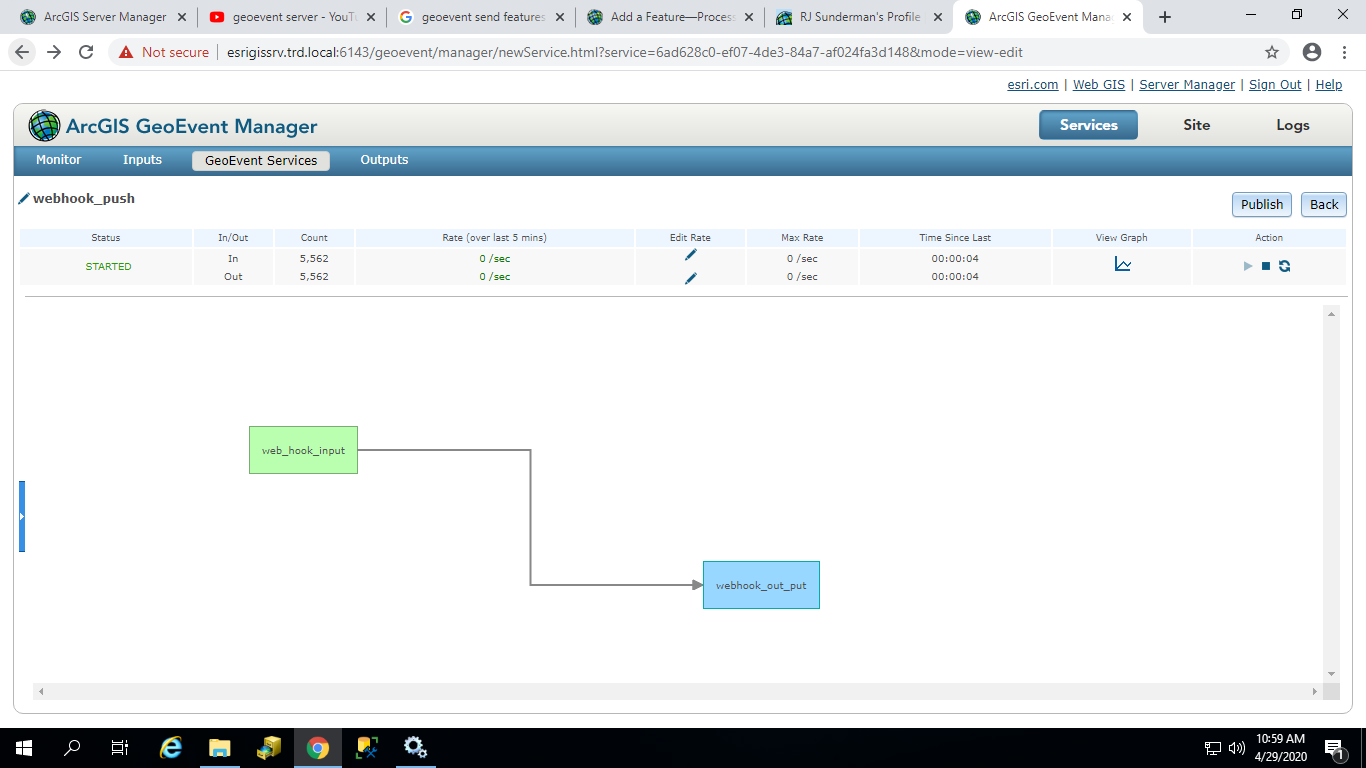Click the network tray icon
The height and width of the screenshot is (768, 1366).
[1212, 748]
